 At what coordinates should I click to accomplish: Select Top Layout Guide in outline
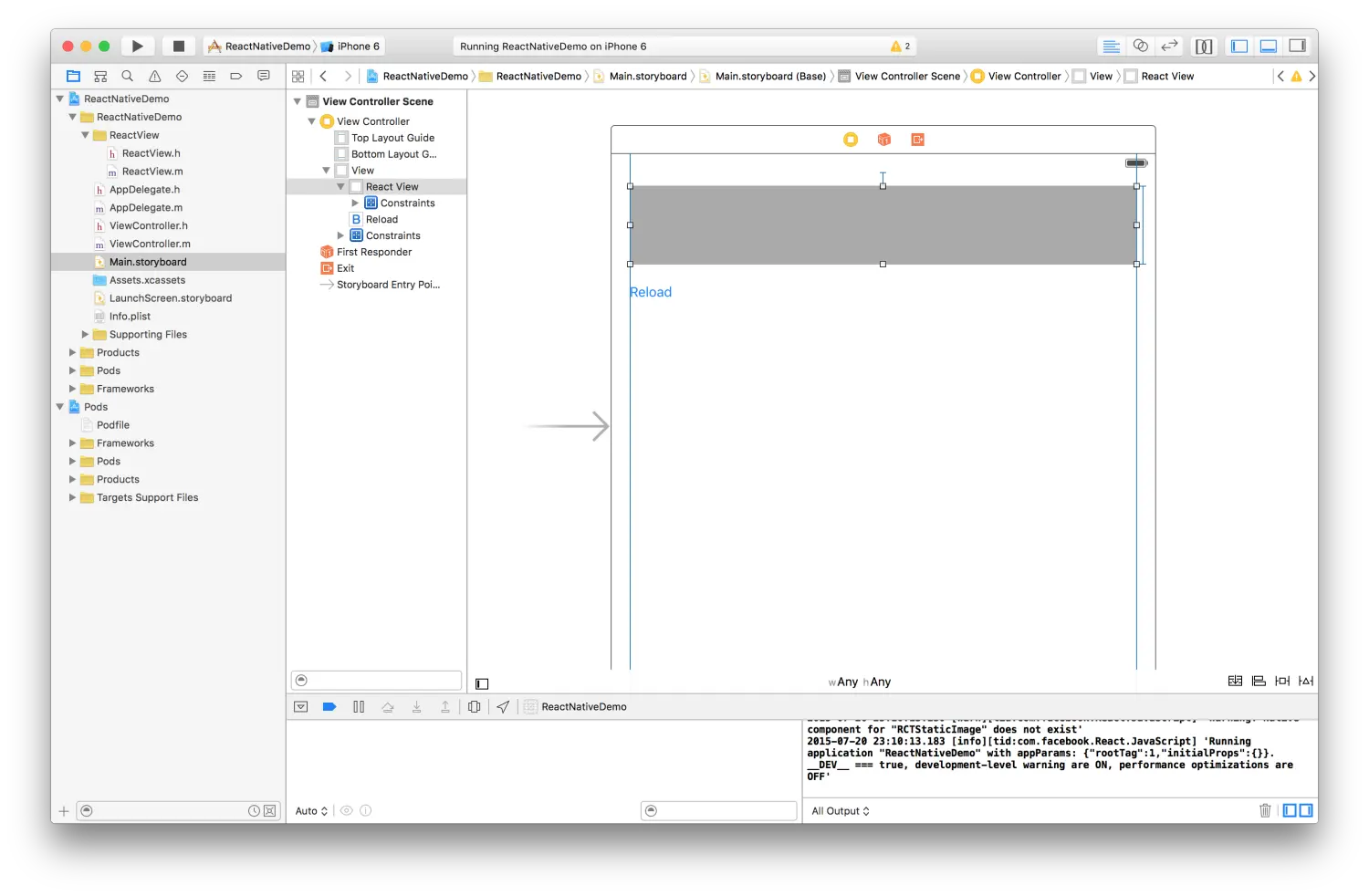click(x=384, y=138)
